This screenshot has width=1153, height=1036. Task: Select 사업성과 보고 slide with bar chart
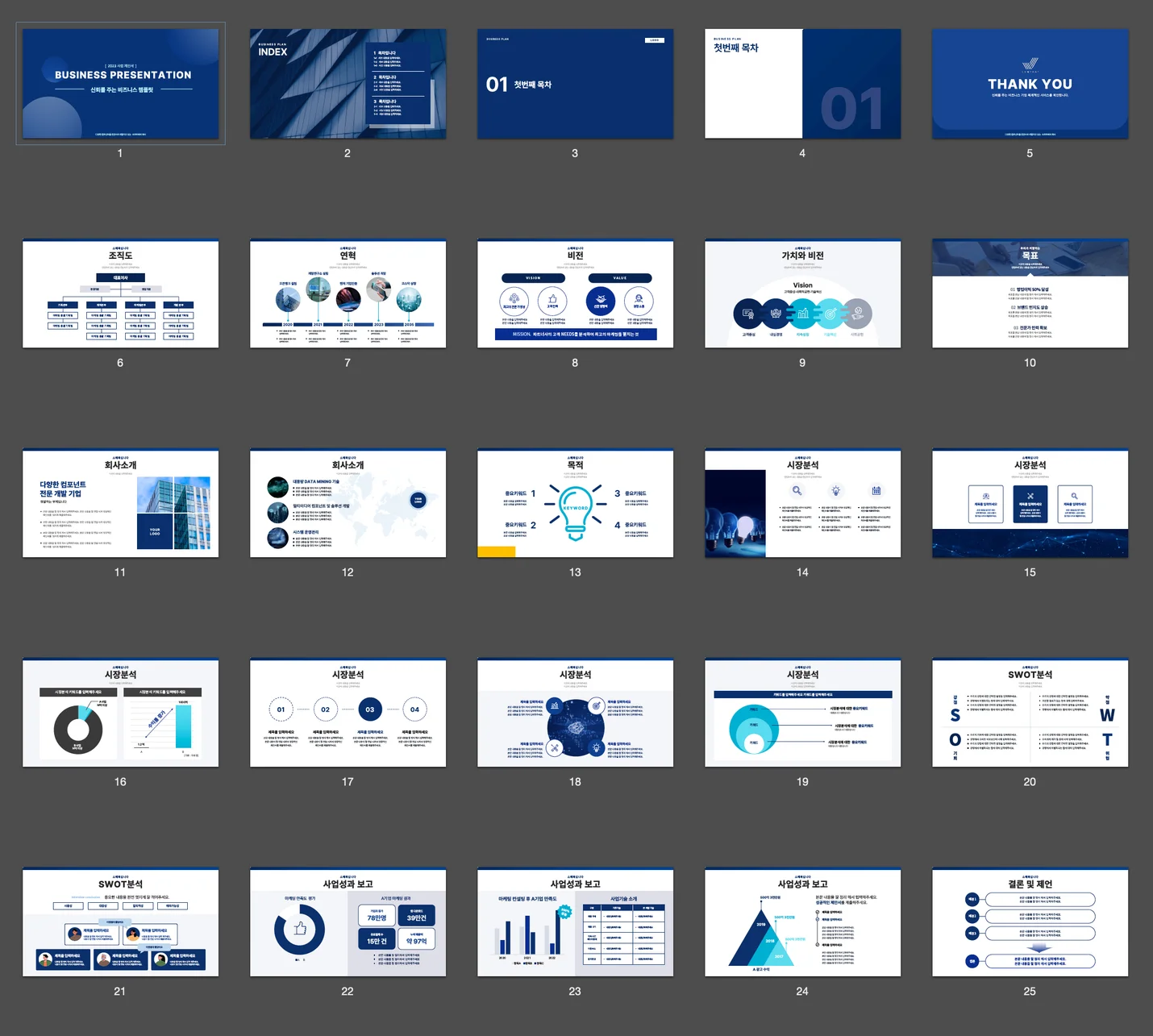point(575,922)
